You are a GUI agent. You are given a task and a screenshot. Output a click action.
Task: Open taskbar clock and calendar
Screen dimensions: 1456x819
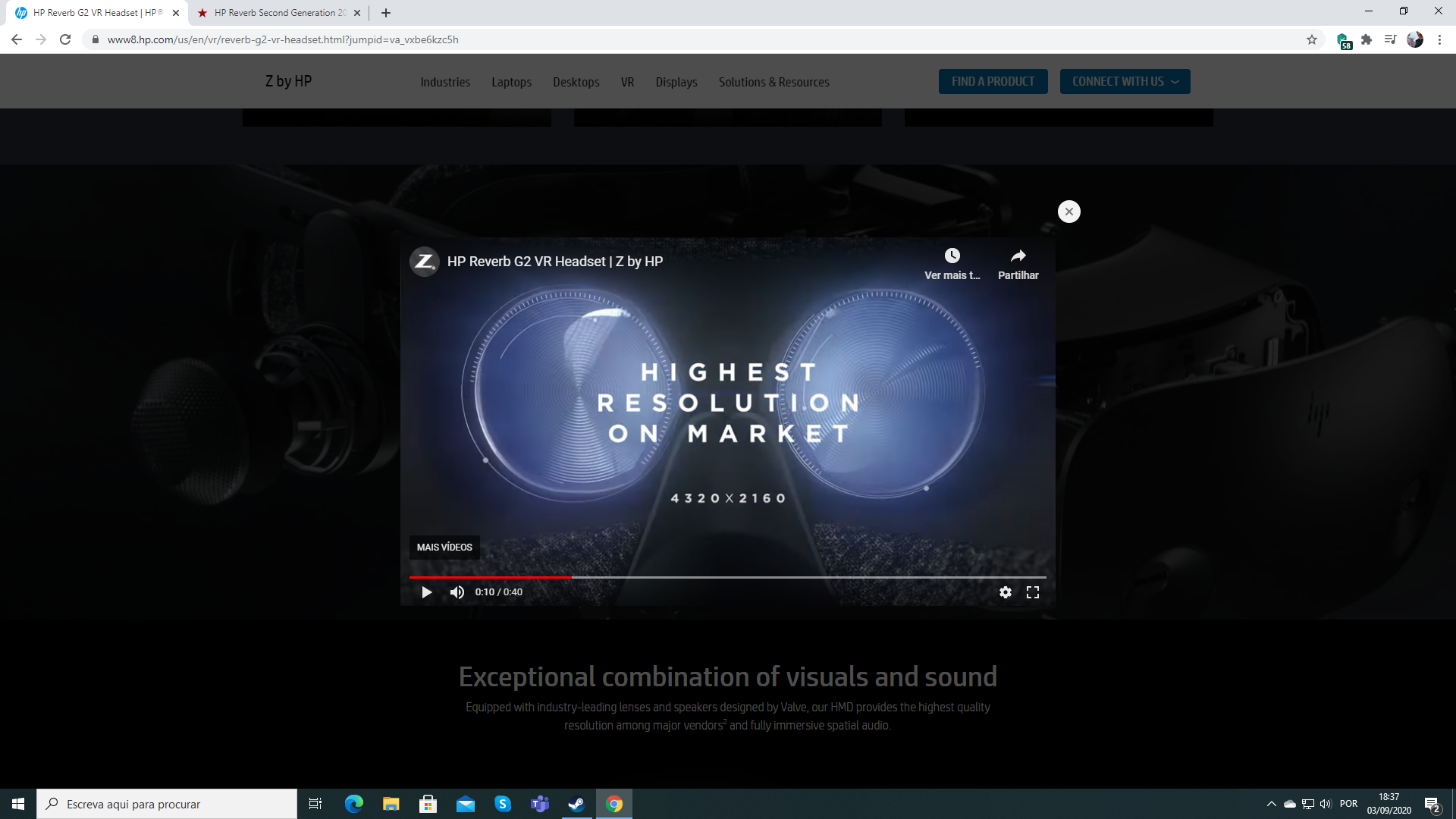[x=1389, y=804]
